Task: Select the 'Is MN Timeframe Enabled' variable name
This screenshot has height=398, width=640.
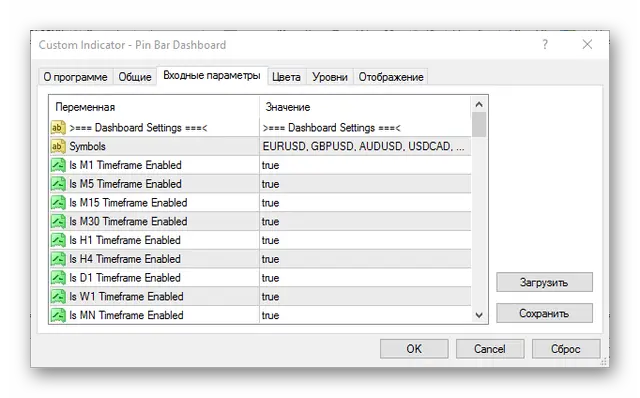Action: 126,315
